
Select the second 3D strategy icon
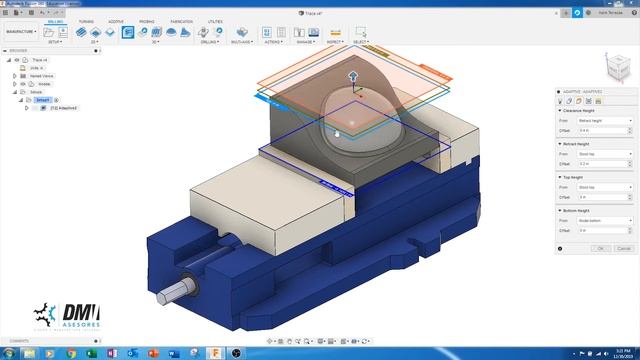142,32
